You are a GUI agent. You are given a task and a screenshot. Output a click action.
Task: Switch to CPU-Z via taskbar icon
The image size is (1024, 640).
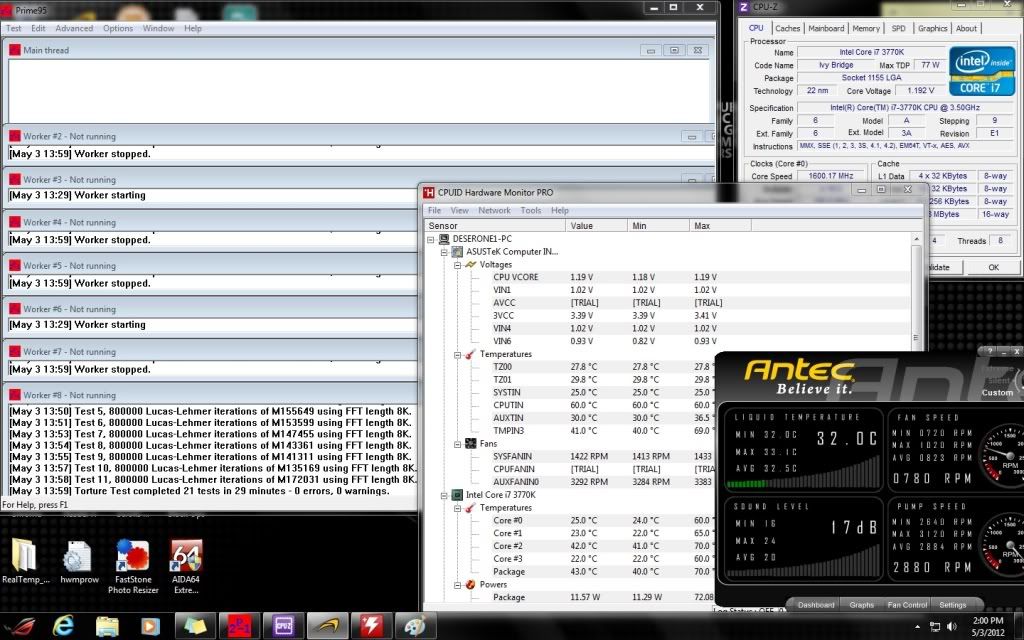283,627
